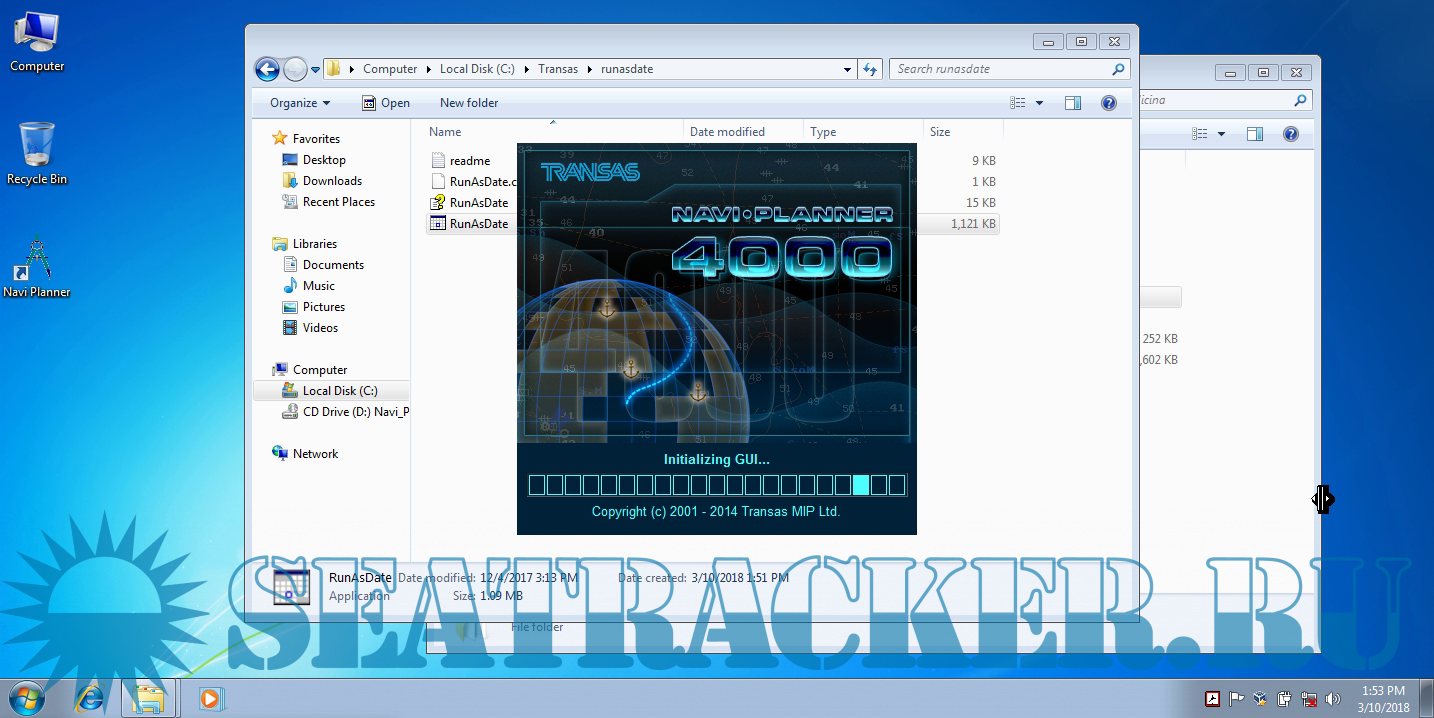Image resolution: width=1434 pixels, height=718 pixels.
Task: Open address bar history dropdown arrow
Action: click(x=848, y=69)
